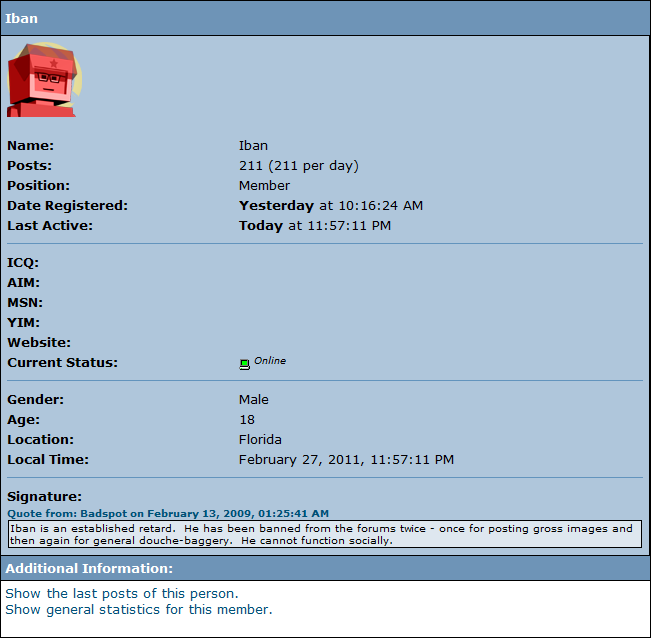Screen dimensions: 651x638
Task: Open 'Show the last posts of this person'
Action: (x=122, y=594)
